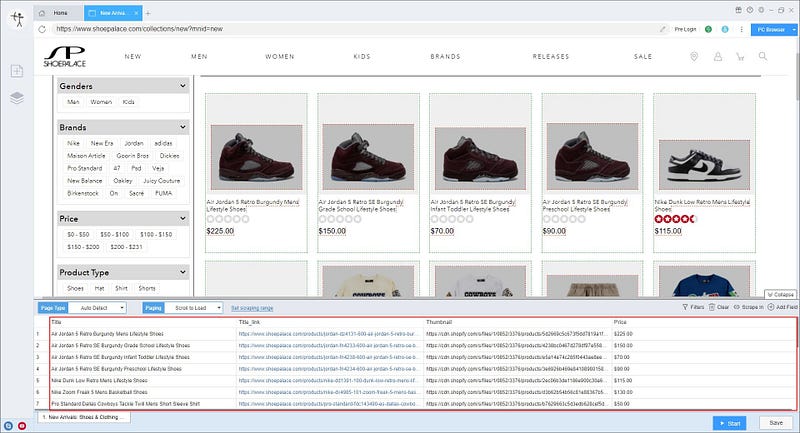The height and width of the screenshot is (433, 800).
Task: Open the NEW menu on the website
Action: pyautogui.click(x=133, y=57)
